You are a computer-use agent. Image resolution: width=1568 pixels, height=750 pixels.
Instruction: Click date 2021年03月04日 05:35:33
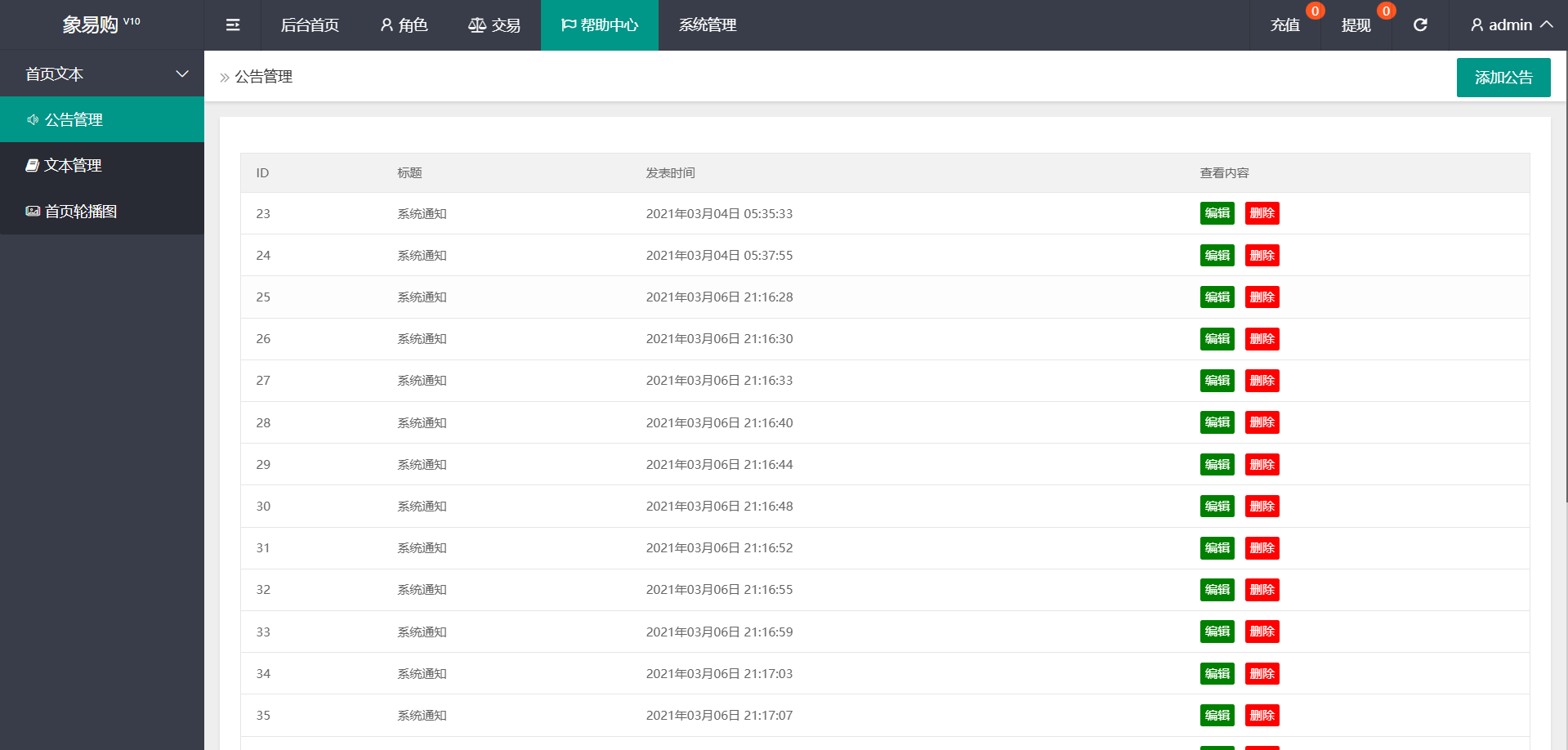click(x=720, y=213)
